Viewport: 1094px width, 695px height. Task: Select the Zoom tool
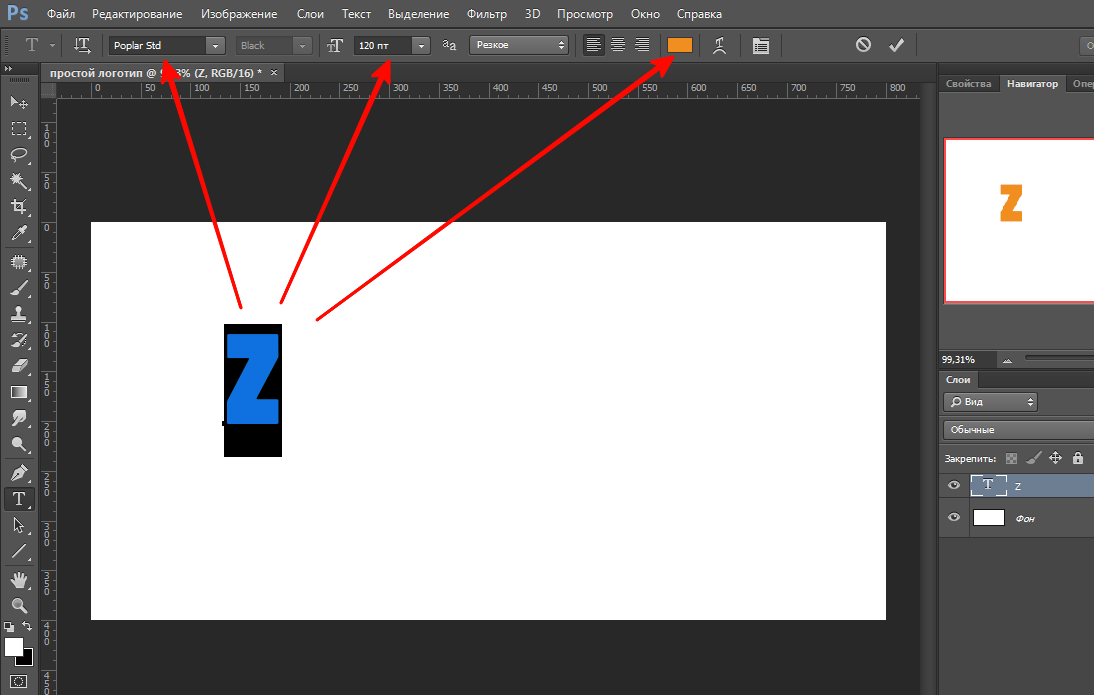tap(19, 606)
